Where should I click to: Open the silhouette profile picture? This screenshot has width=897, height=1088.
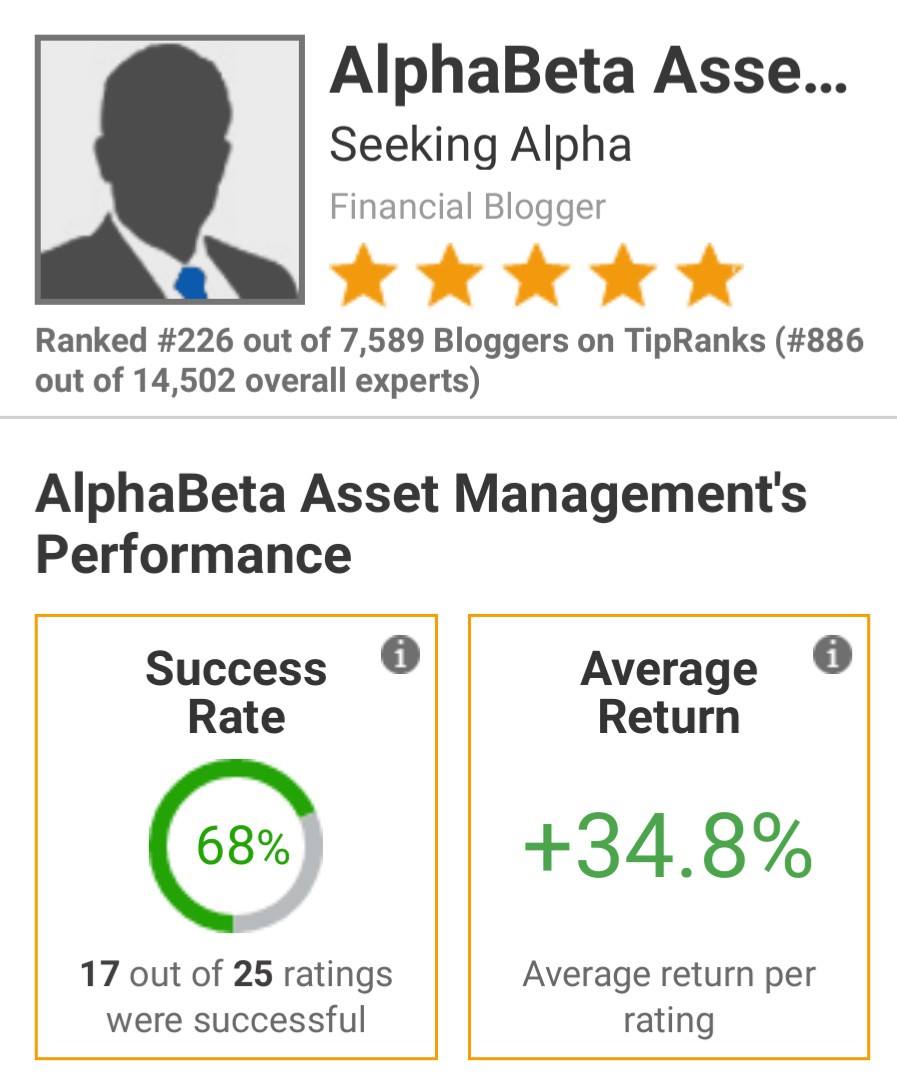170,169
